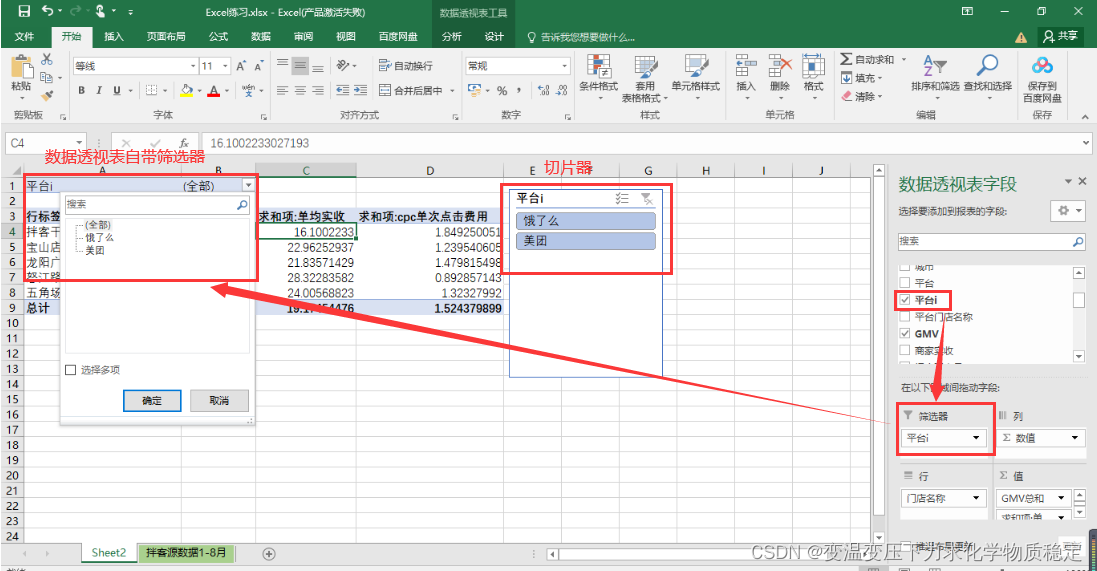Open the font name dropdown (等线)

pyautogui.click(x=193, y=66)
